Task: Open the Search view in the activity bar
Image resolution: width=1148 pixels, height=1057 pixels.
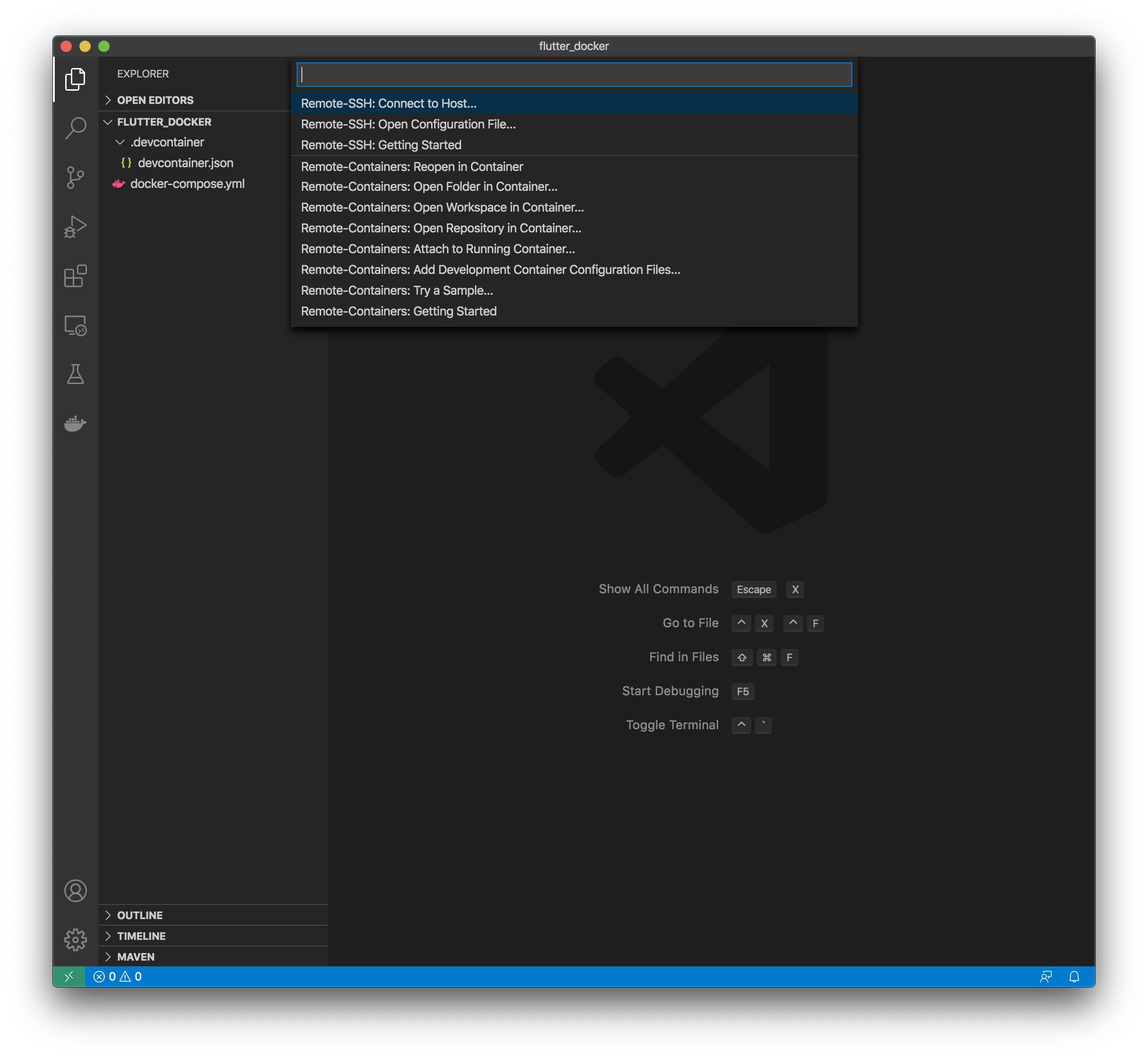Action: (x=75, y=129)
